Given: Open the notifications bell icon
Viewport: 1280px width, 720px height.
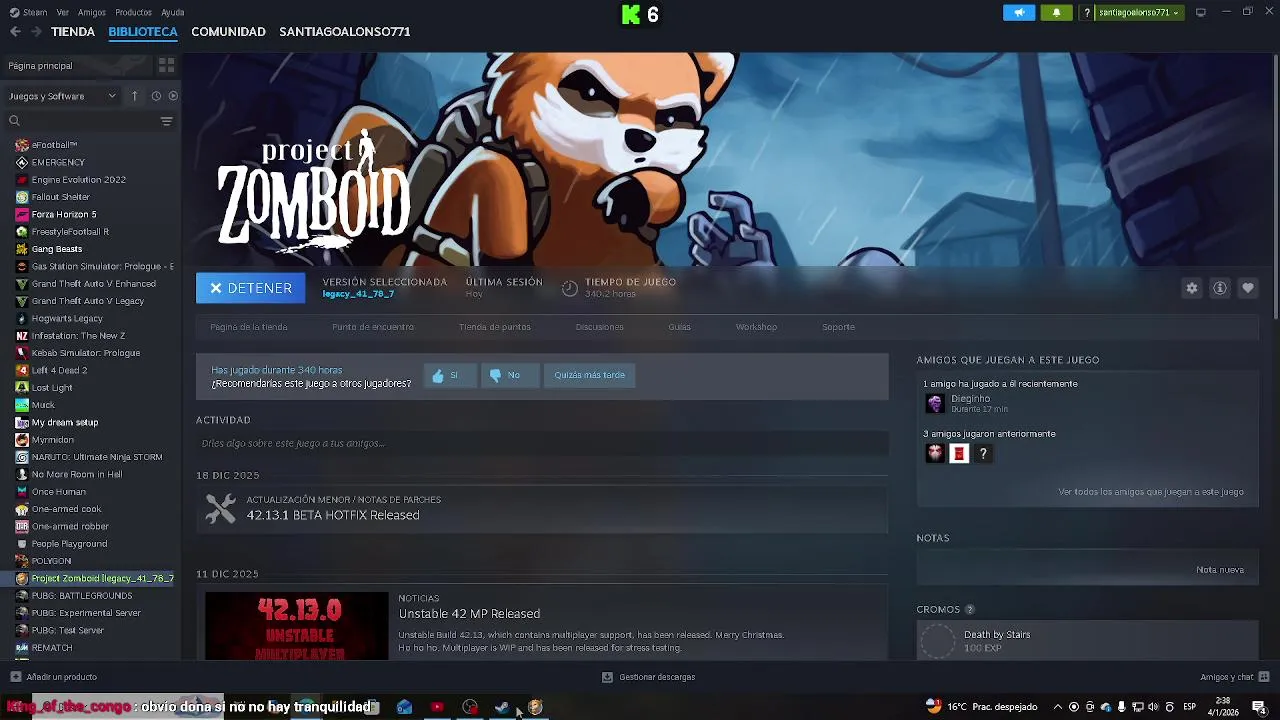Looking at the screenshot, I should coord(1057,13).
